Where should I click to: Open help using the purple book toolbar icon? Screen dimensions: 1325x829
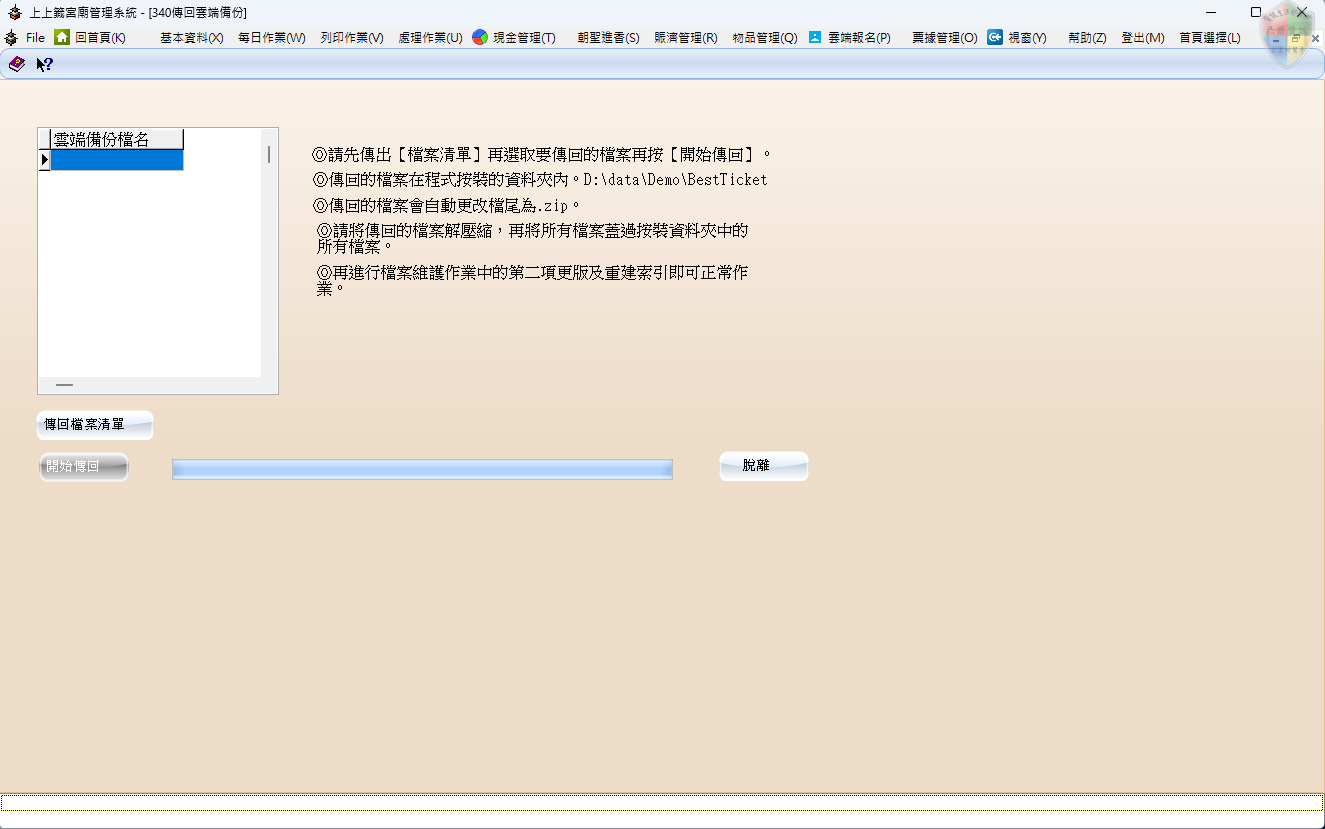(x=15, y=64)
